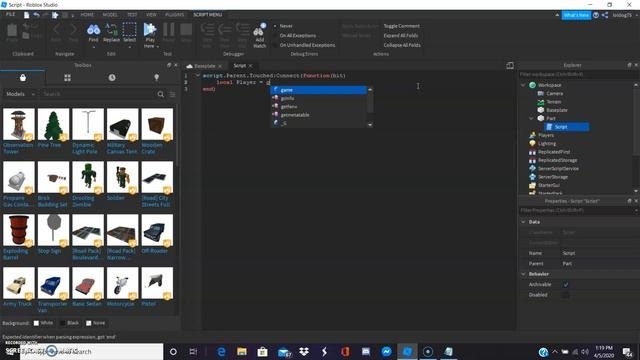
Task: Open Microsoft Edge from the taskbar
Action: click(x=221, y=351)
